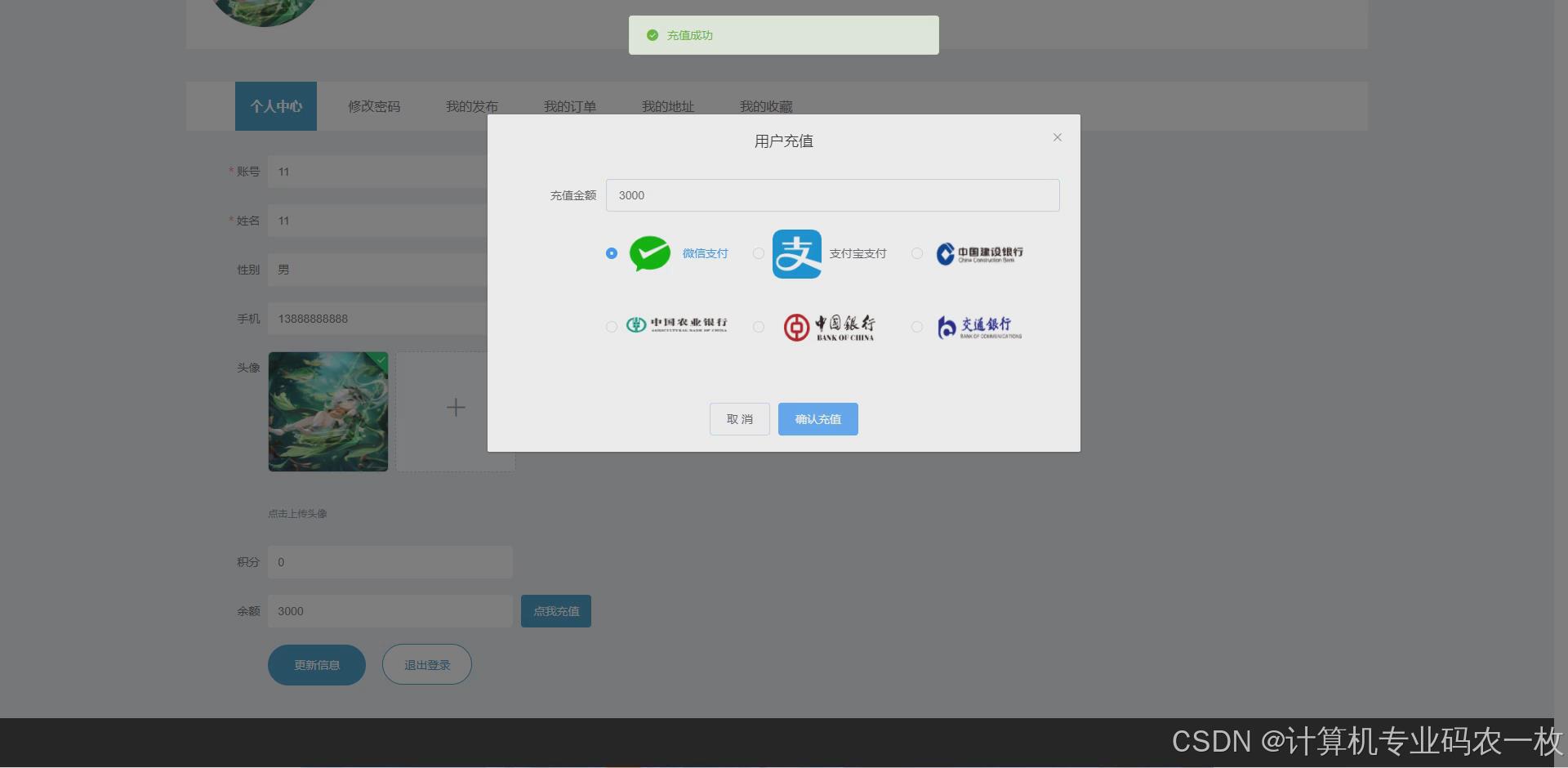
Task: Click the Alipay logo icon
Action: (x=797, y=254)
